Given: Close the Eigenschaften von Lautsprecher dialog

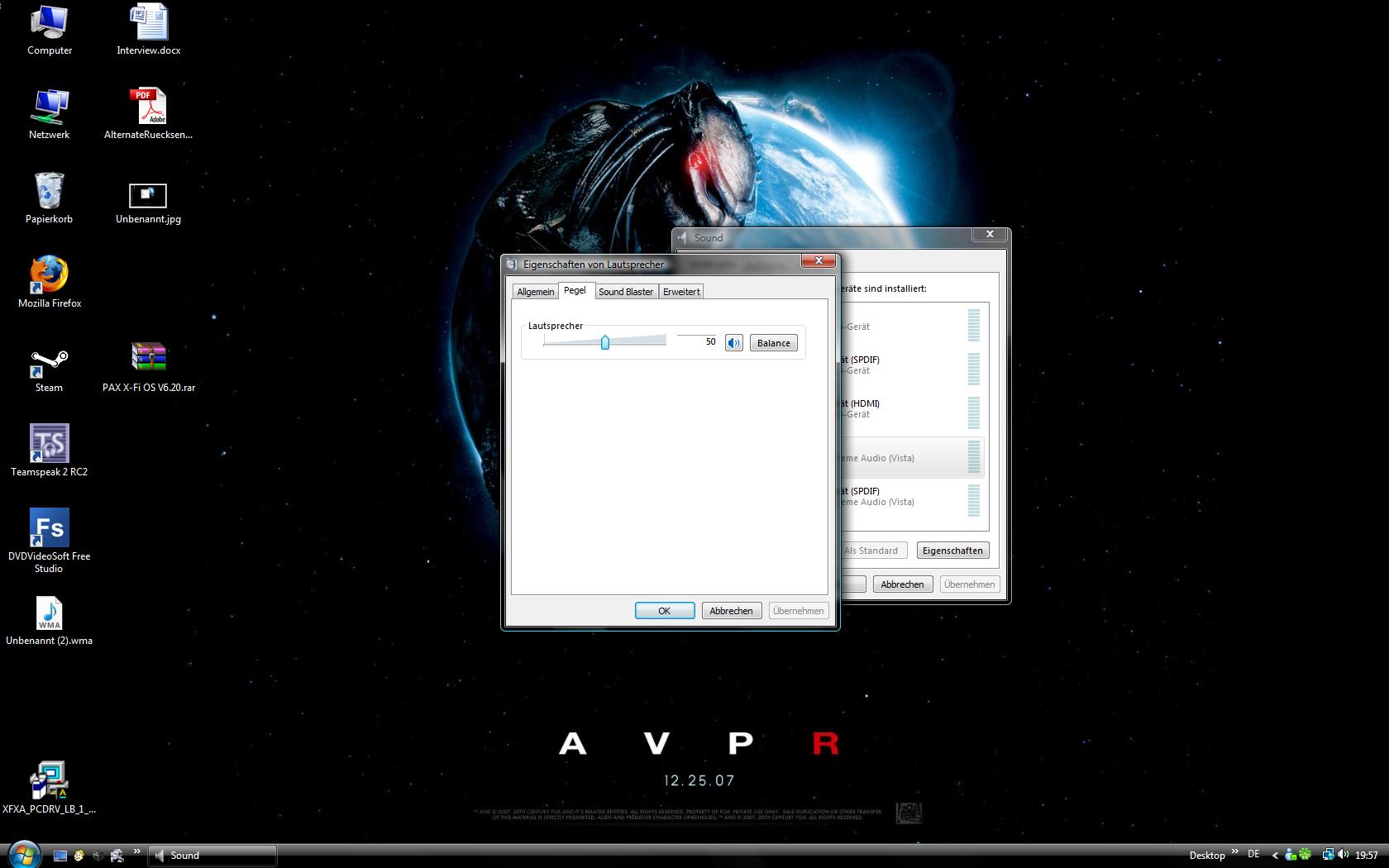Looking at the screenshot, I should (819, 261).
